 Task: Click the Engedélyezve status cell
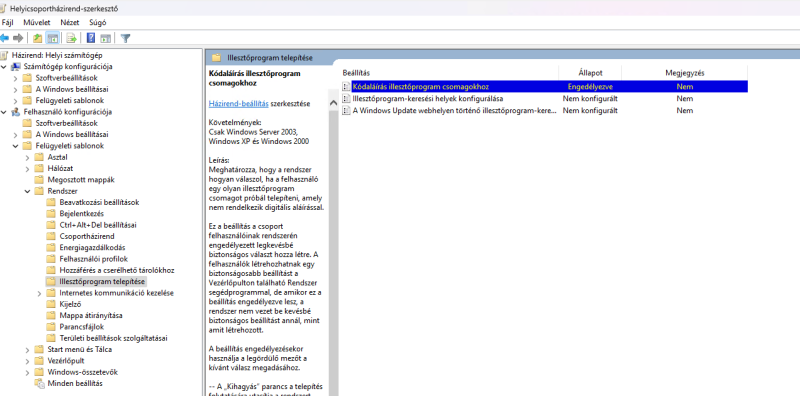[x=590, y=87]
